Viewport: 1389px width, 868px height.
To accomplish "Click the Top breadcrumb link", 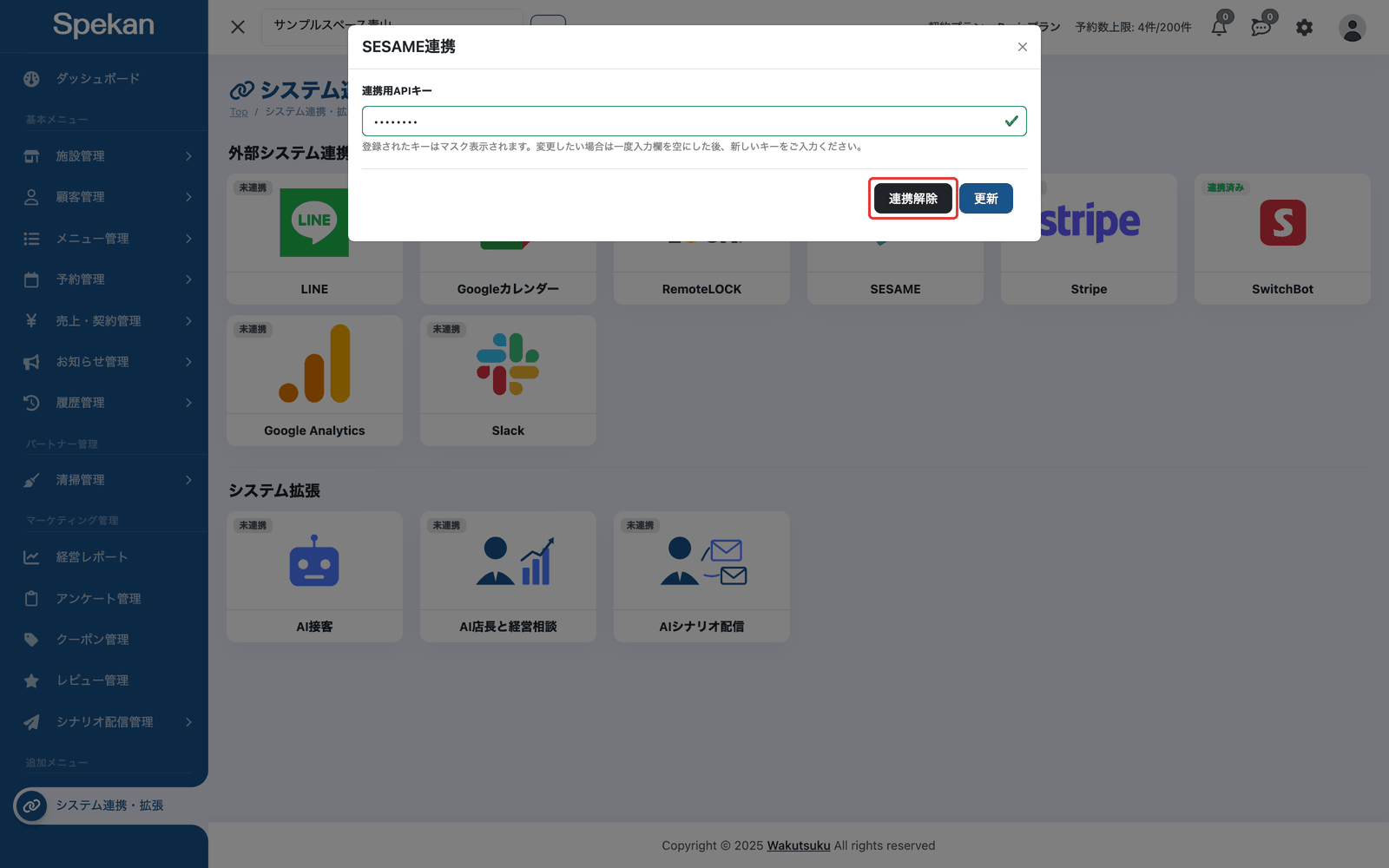I will pos(239,112).
